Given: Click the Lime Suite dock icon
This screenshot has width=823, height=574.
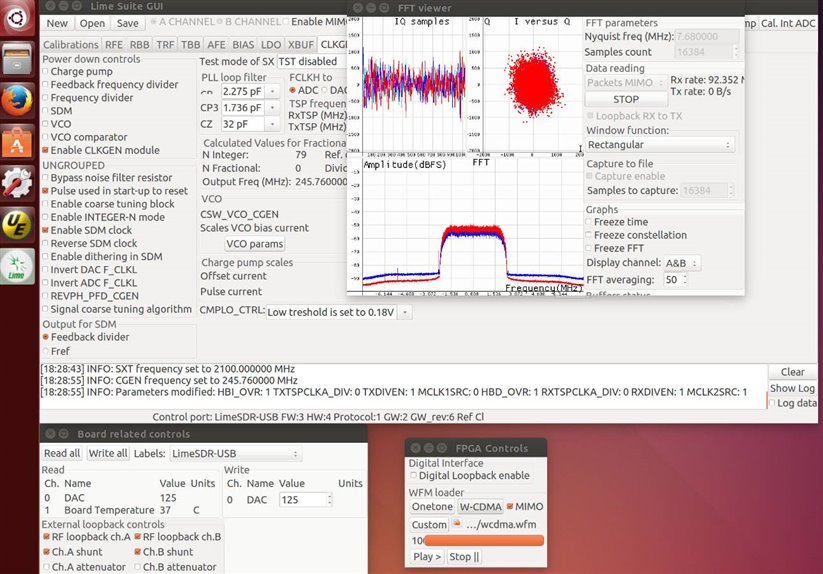Looking at the screenshot, I should 17,266.
